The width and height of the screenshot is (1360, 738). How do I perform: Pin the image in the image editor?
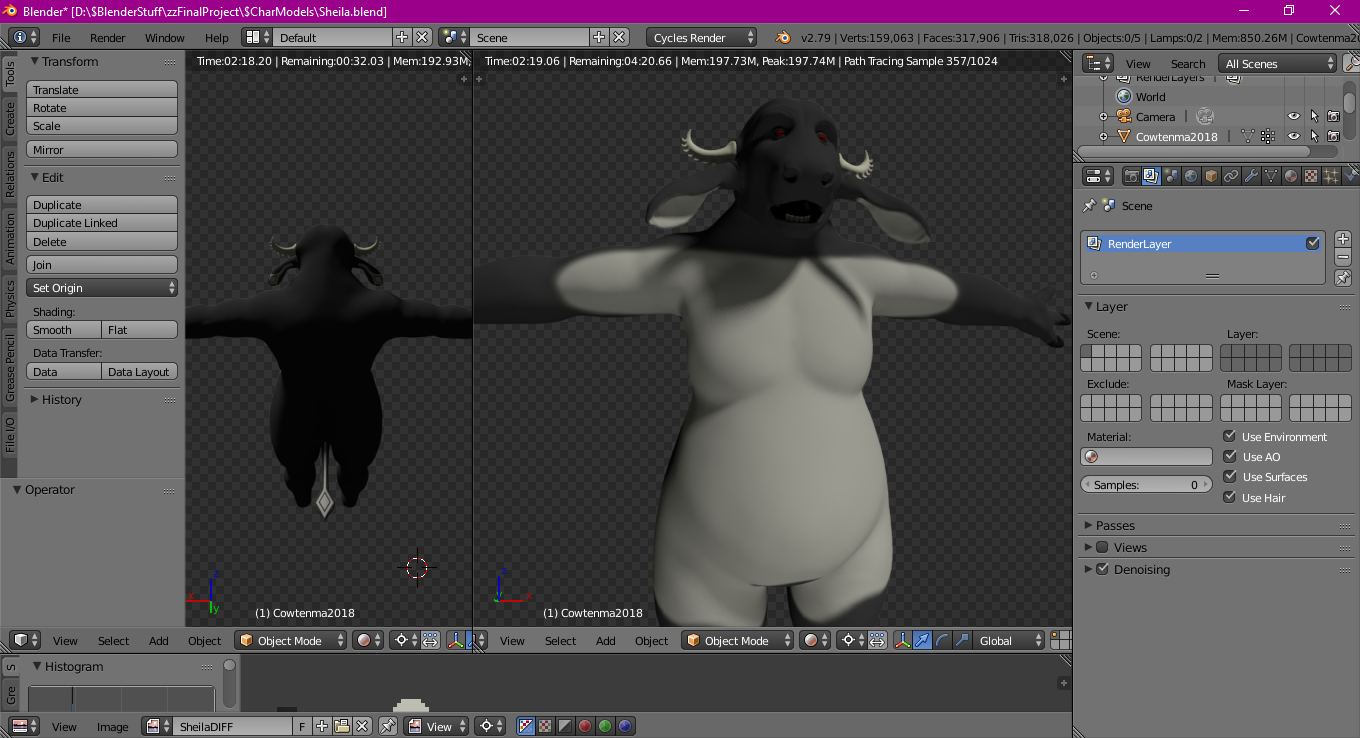(387, 727)
